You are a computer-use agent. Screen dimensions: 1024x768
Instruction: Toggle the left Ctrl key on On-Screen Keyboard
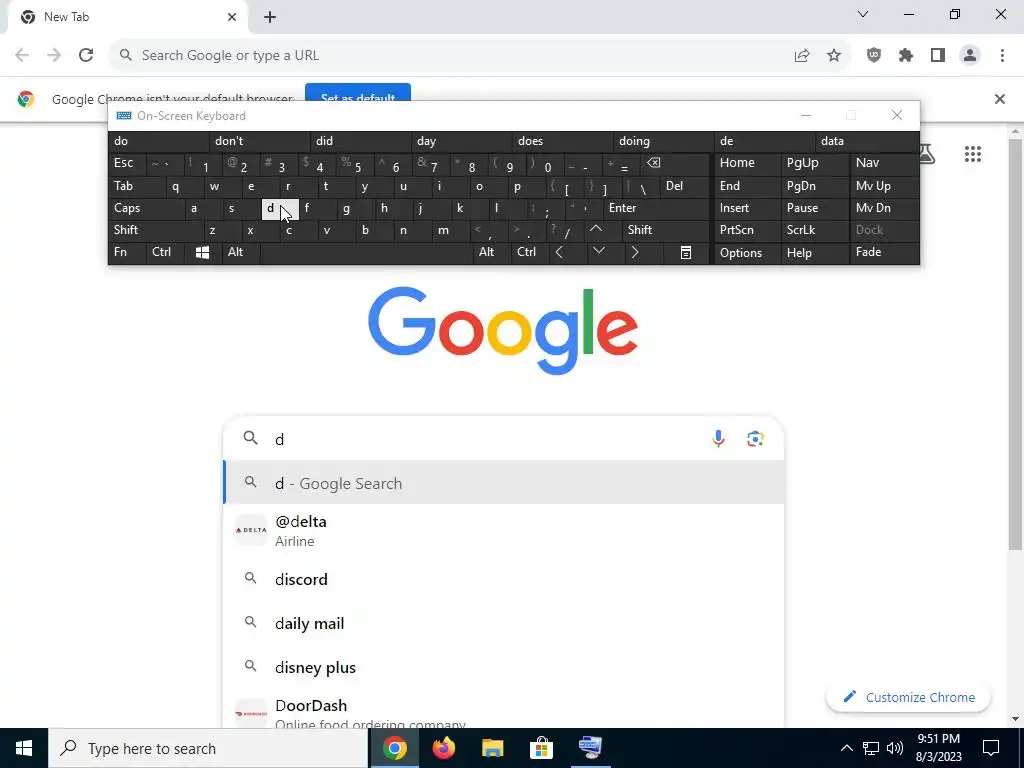click(165, 253)
